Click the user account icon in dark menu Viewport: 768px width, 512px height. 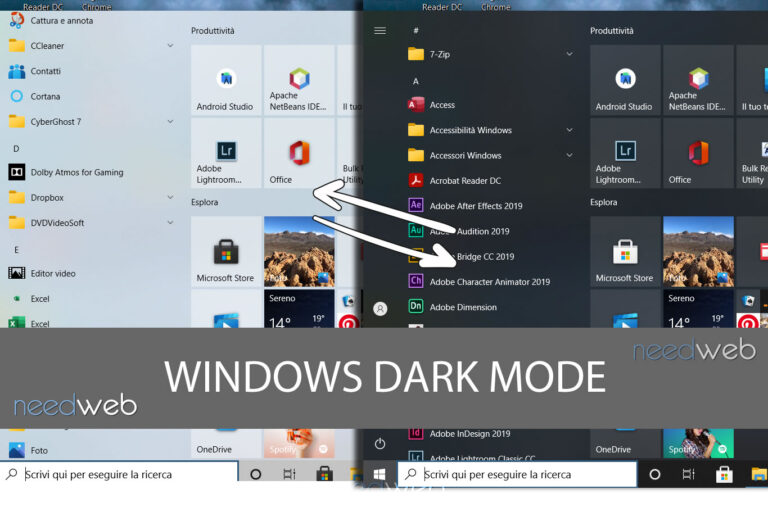(x=380, y=308)
